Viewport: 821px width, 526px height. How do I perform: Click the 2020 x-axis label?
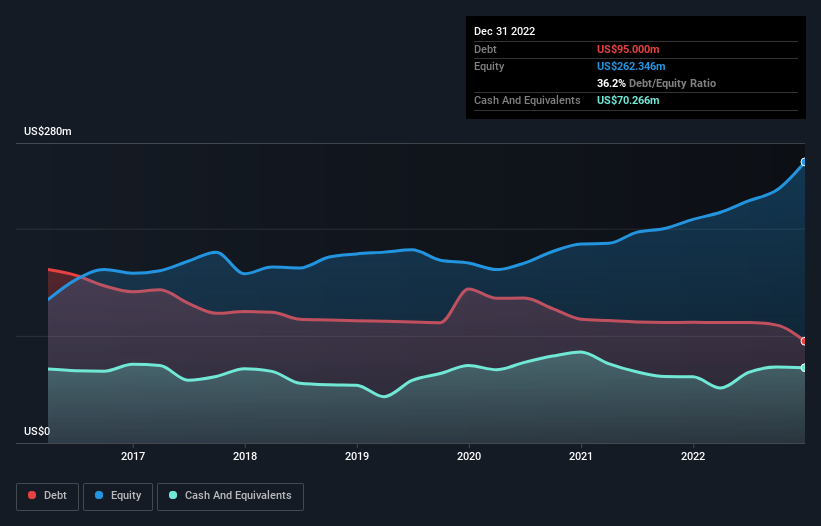click(x=469, y=456)
